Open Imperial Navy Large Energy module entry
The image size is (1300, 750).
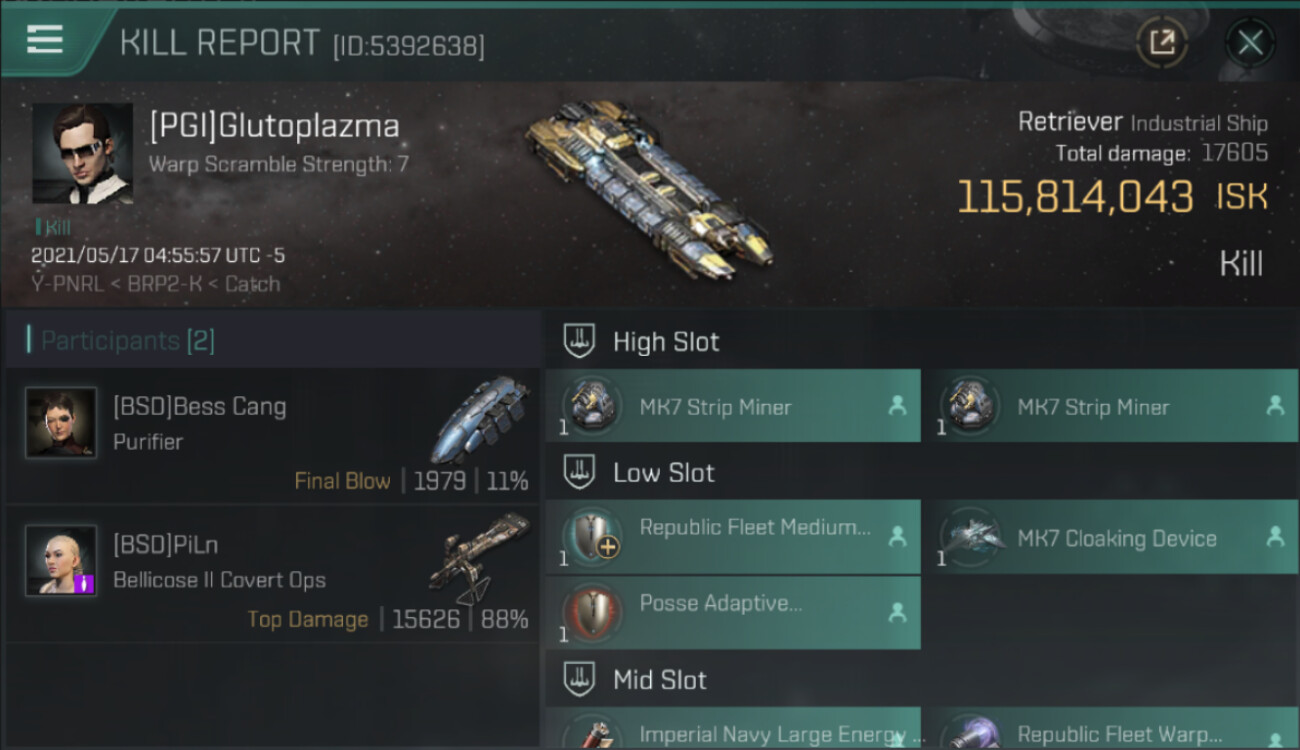[x=733, y=729]
